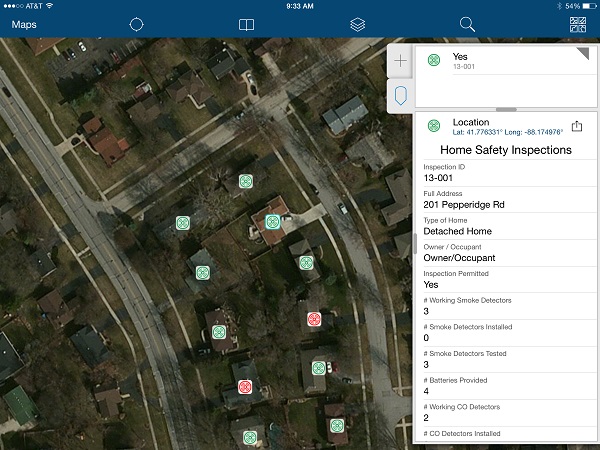Tap the bottom-most green inspection marker
Viewport: 600px width, 450px height.
(250, 437)
